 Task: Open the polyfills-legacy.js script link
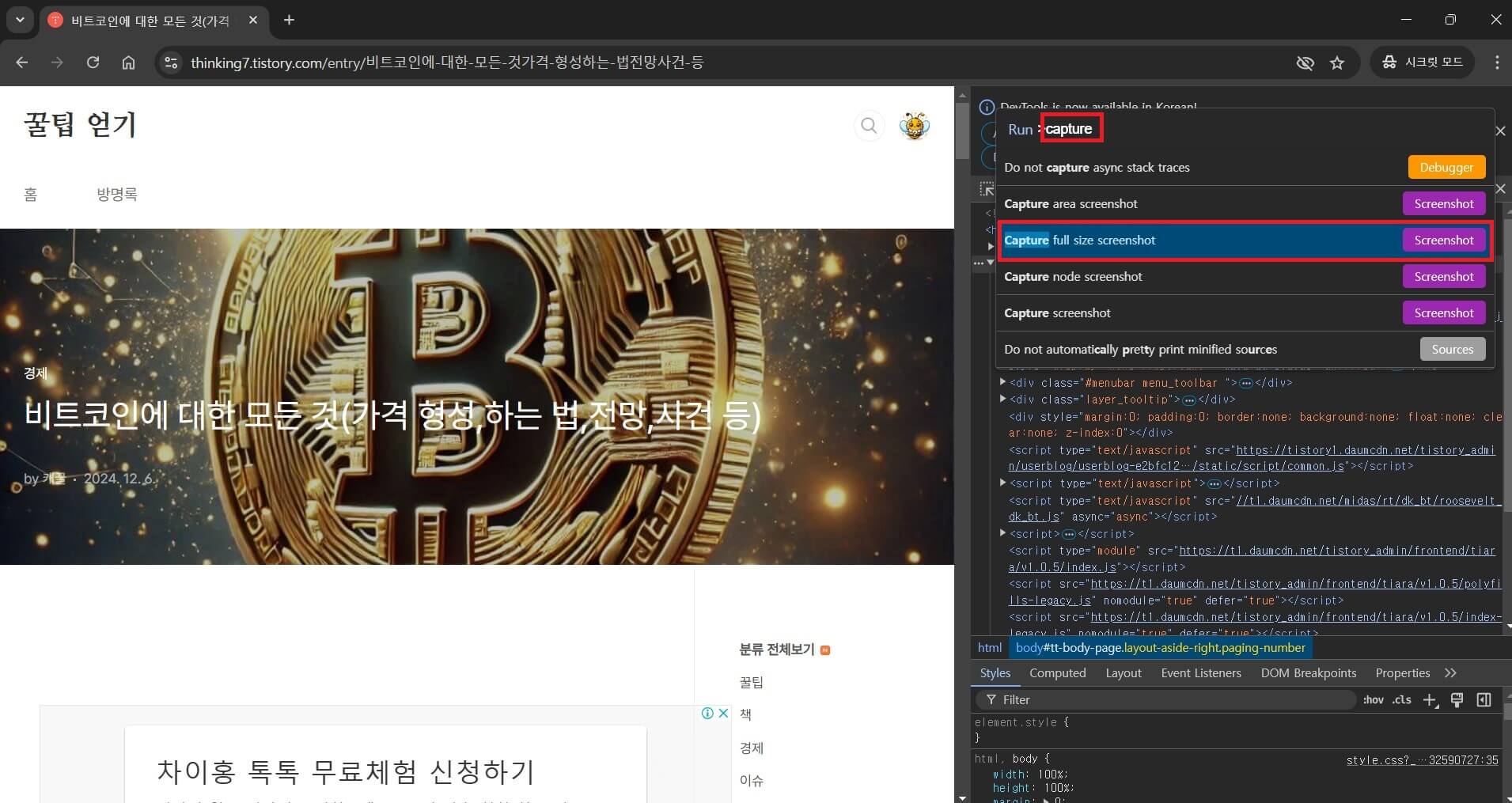1255,593
